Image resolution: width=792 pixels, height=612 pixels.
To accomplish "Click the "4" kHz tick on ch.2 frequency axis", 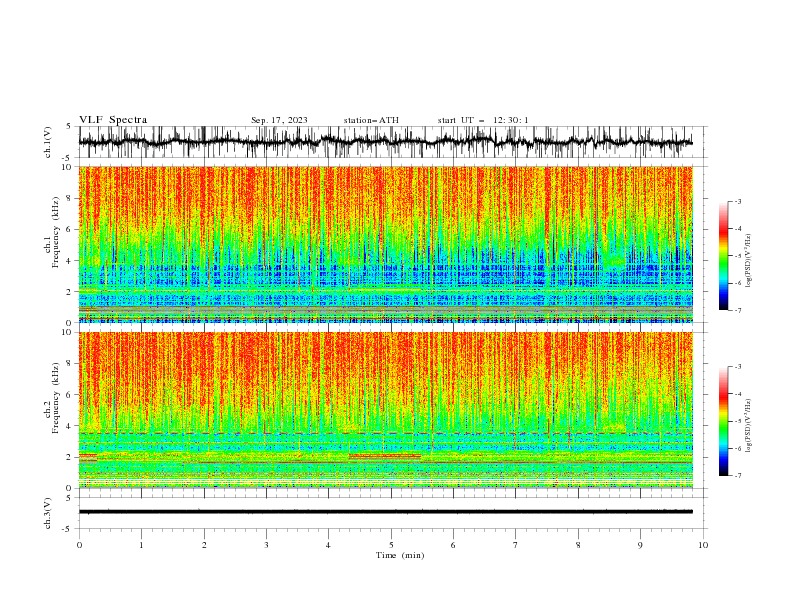I will [69, 426].
